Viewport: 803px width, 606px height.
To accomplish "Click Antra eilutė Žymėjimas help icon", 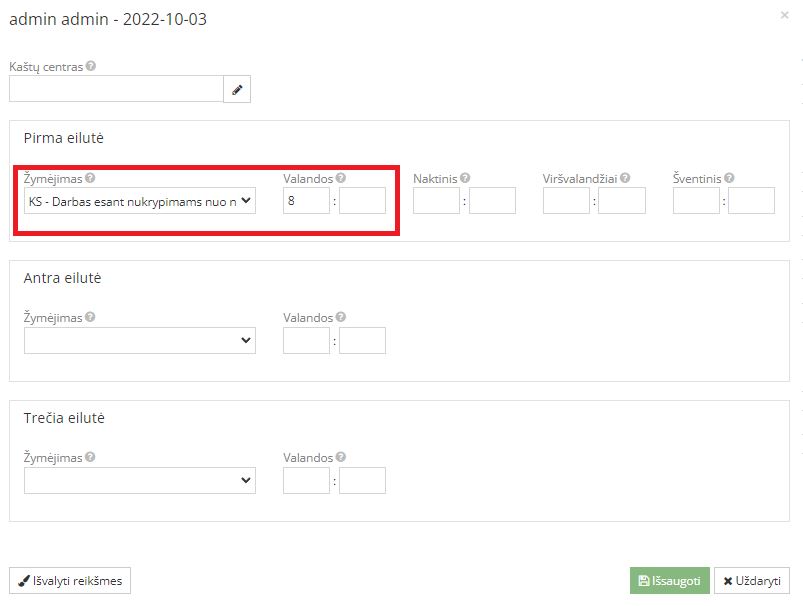I will coord(91,317).
